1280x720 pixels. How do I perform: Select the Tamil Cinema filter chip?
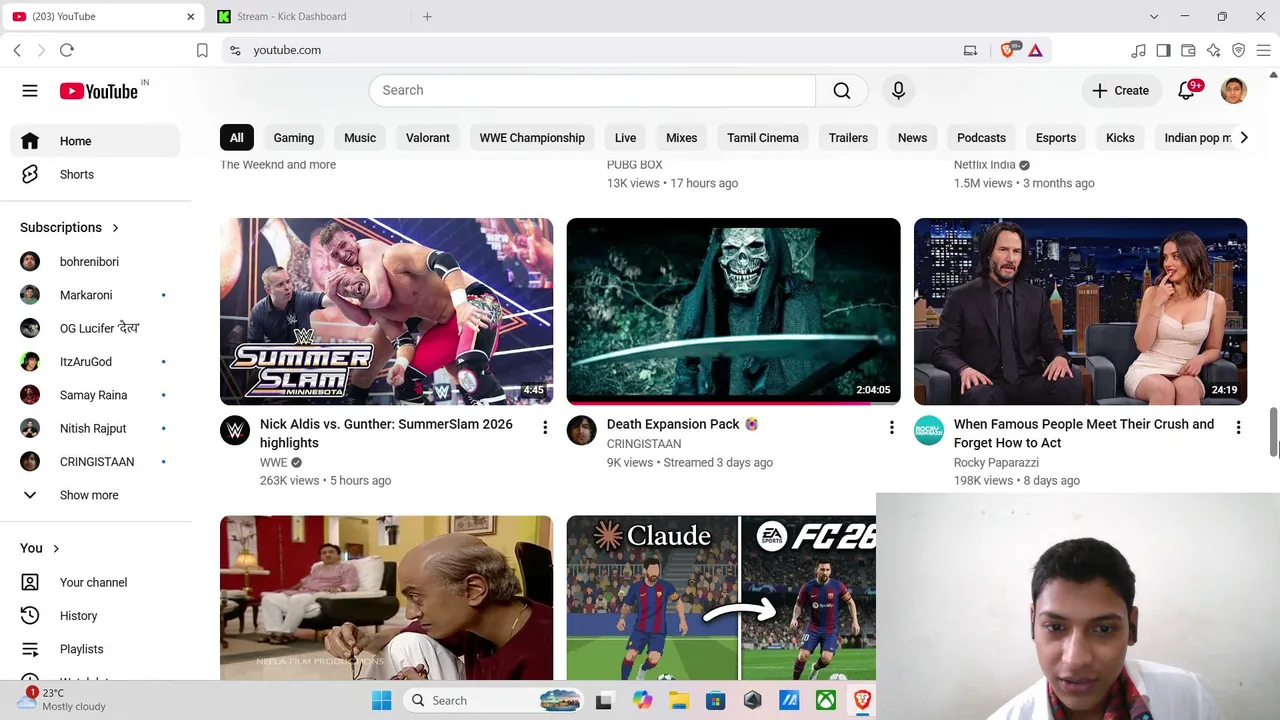pyautogui.click(x=763, y=138)
